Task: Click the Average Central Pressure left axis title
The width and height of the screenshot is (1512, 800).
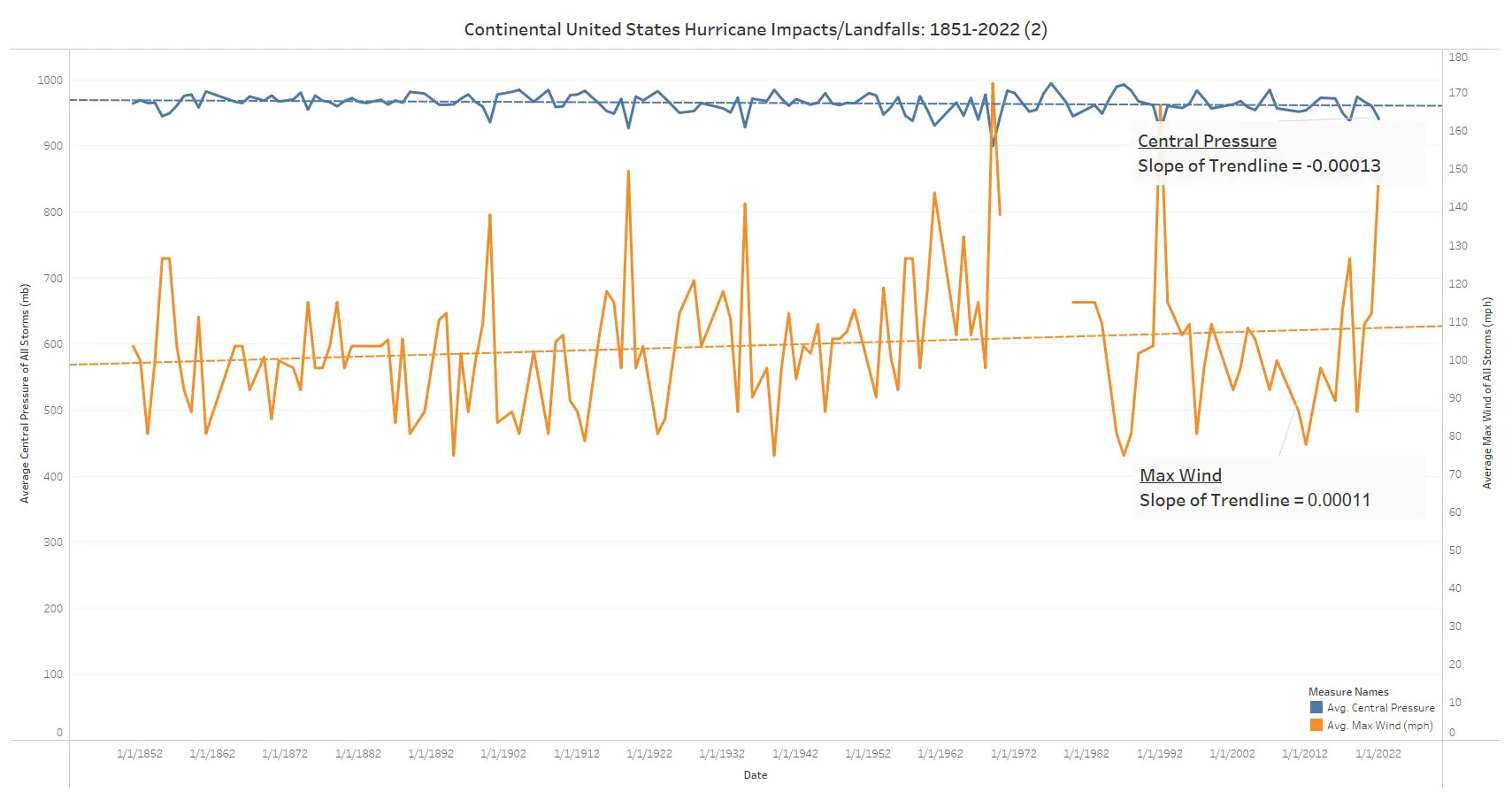Action: tap(25, 393)
